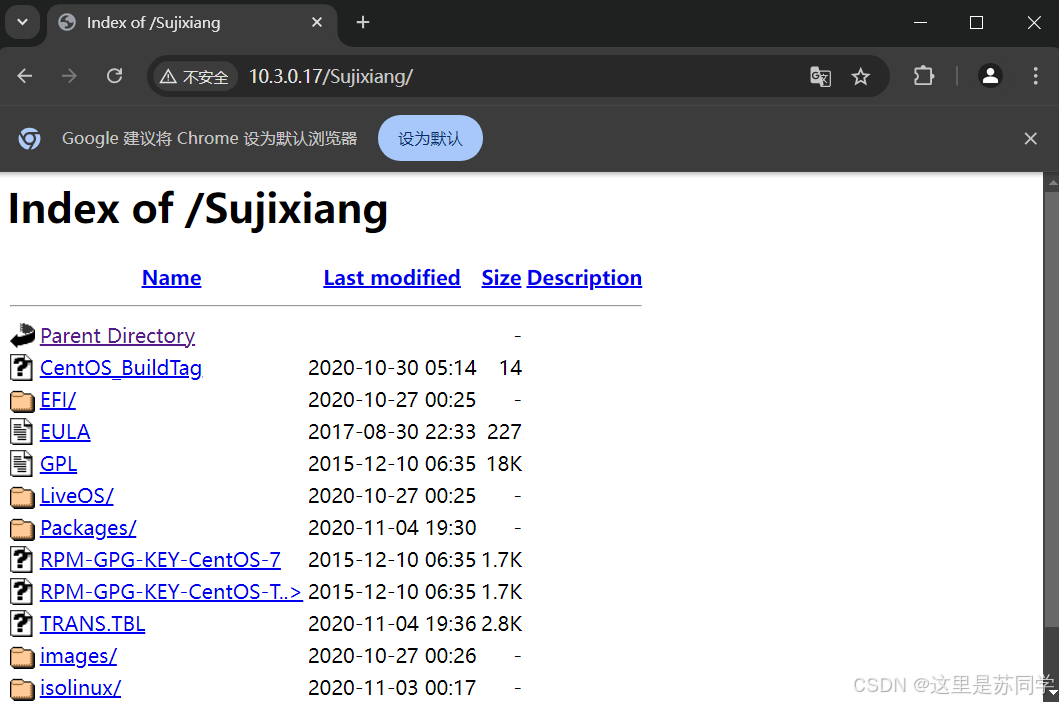Click the unknown-file icon beside RPM-GPG-KEY-CentOS-T..>
Image resolution: width=1059 pixels, height=702 pixels.
(x=22, y=591)
